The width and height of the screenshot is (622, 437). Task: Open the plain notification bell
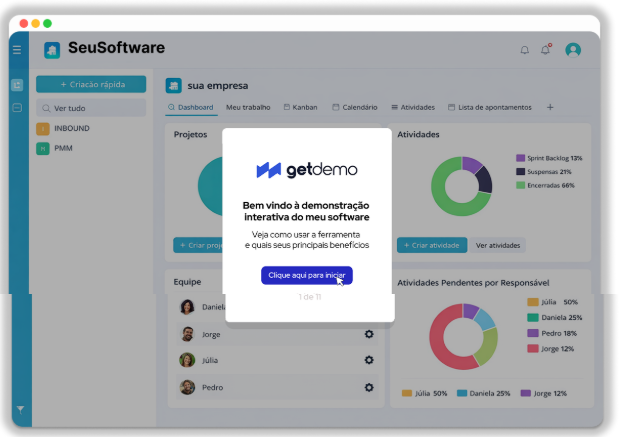524,50
